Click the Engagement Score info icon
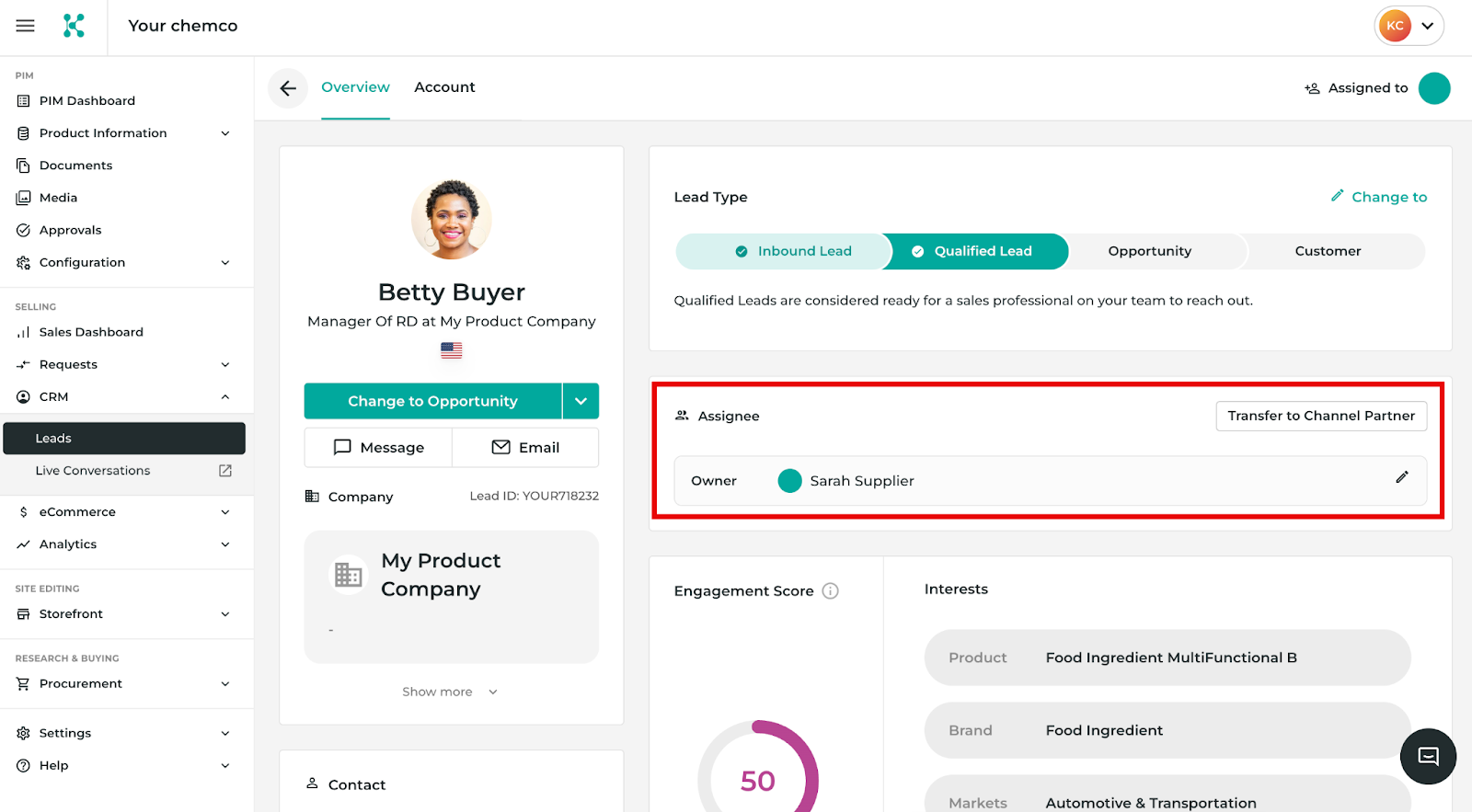 830,591
